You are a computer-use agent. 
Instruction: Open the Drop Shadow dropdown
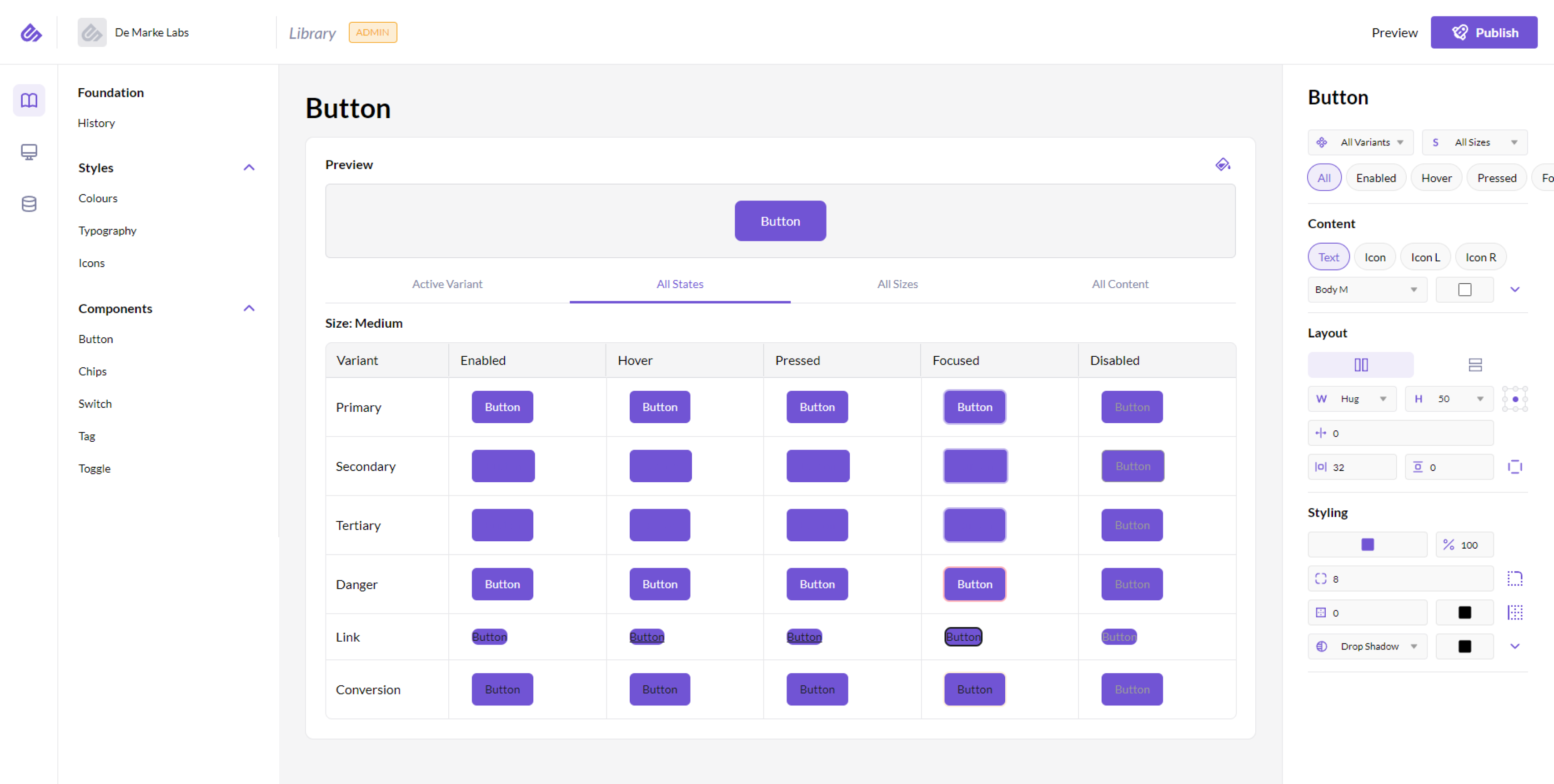pos(1368,646)
